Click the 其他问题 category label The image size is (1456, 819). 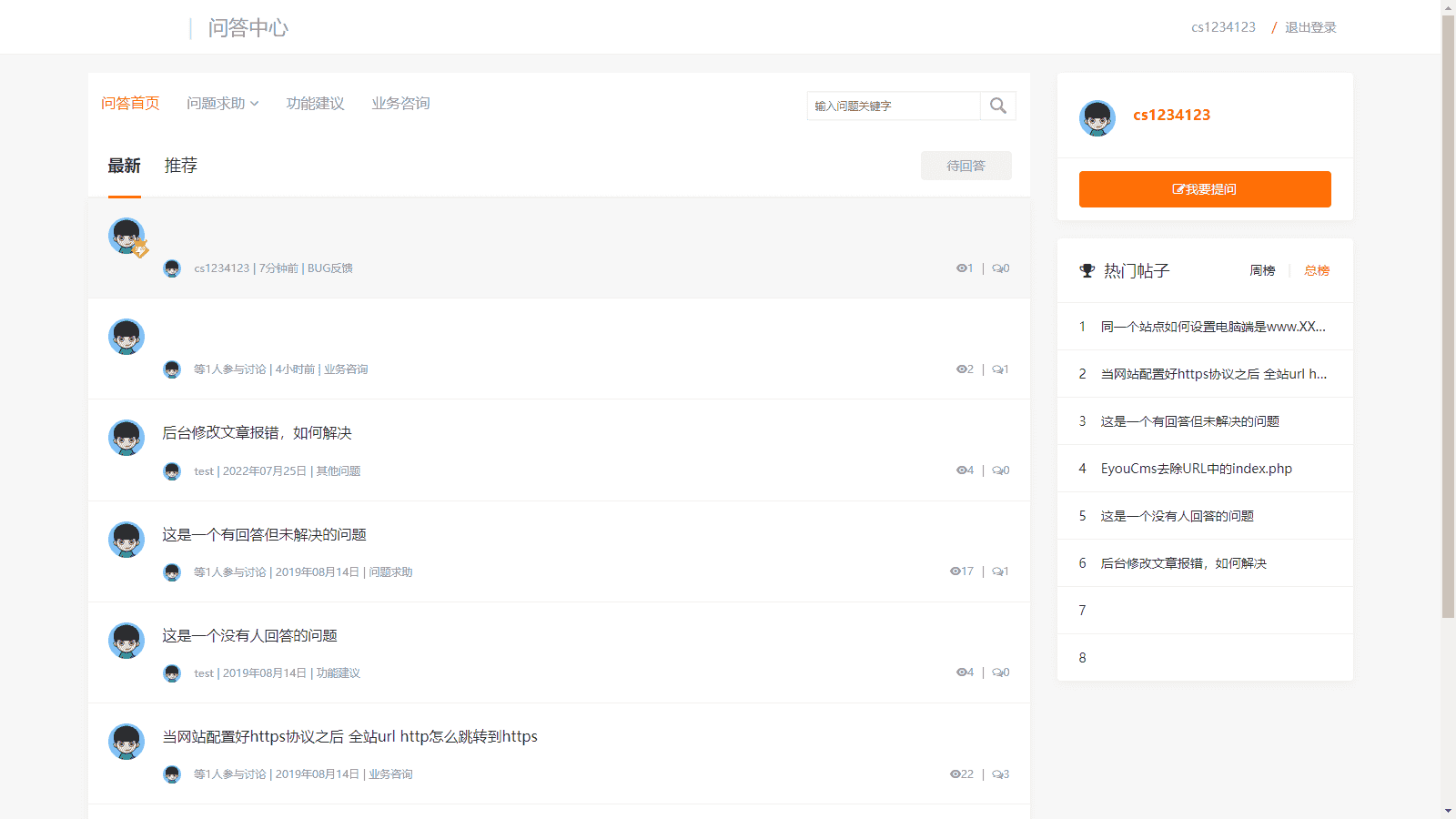click(339, 471)
